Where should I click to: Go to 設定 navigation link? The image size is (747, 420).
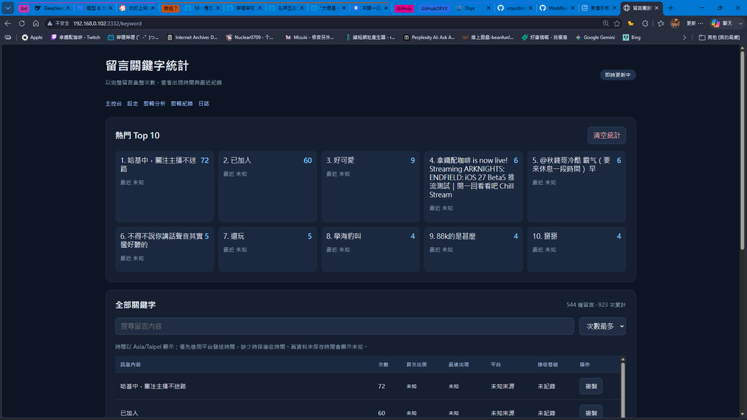pyautogui.click(x=132, y=103)
